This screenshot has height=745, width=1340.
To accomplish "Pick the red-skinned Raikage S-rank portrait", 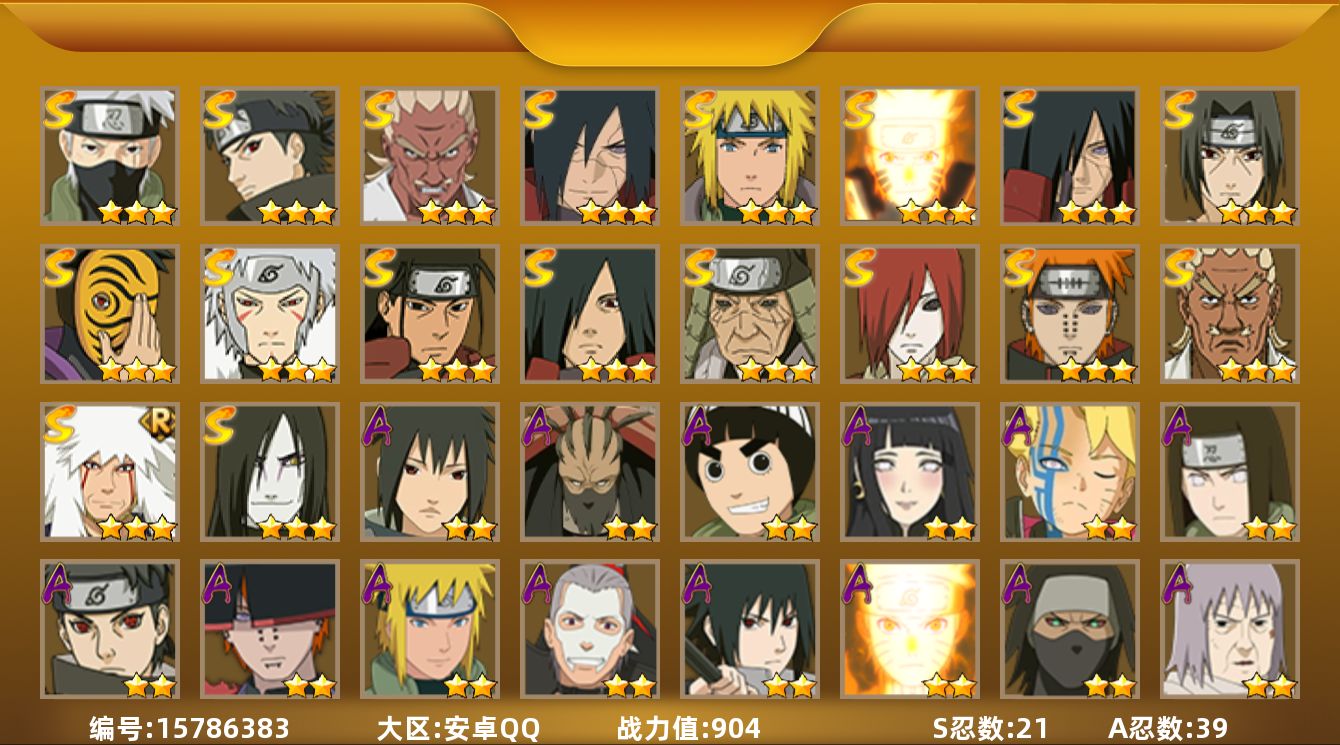I will [430, 155].
